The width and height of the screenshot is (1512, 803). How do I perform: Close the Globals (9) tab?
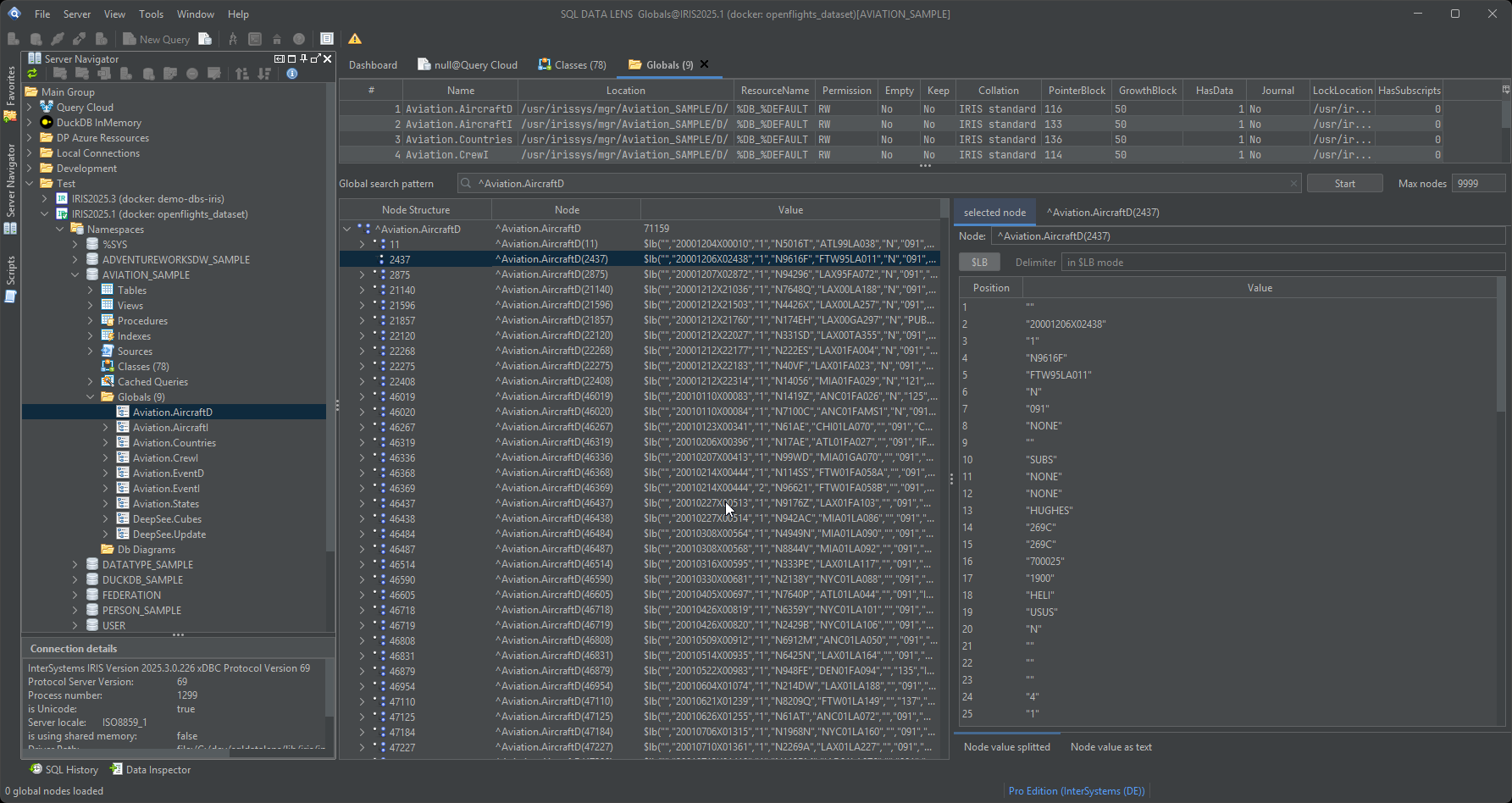(x=704, y=64)
